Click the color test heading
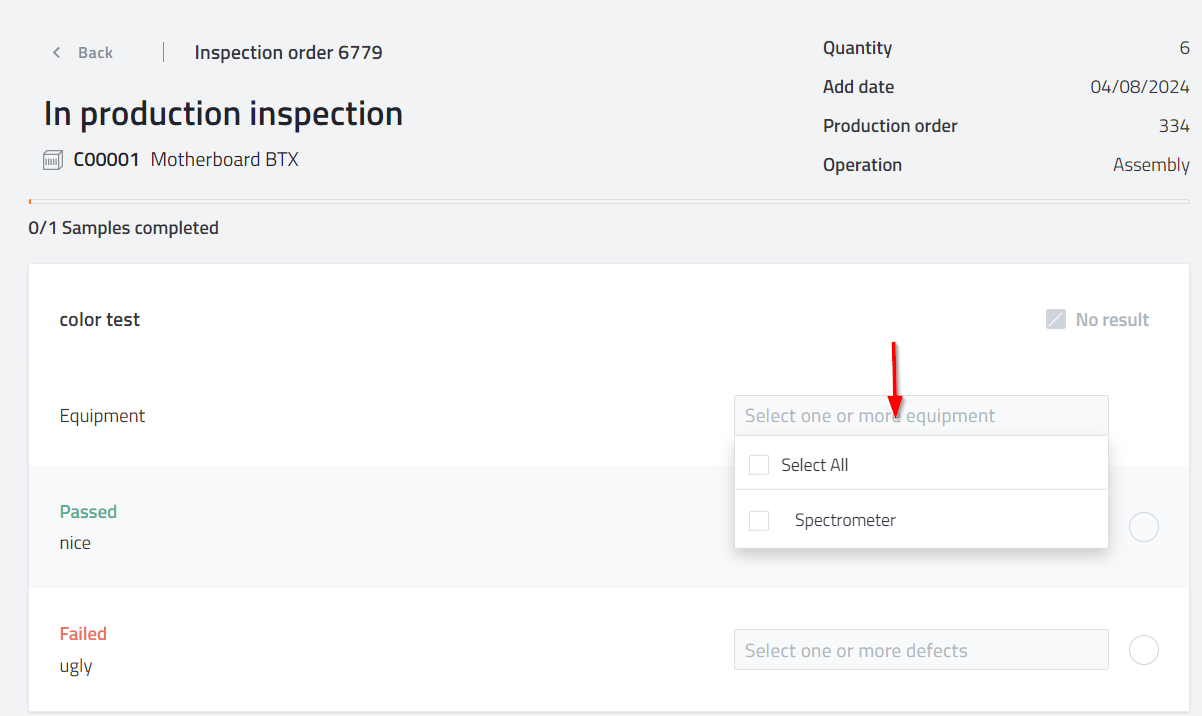 [x=100, y=320]
